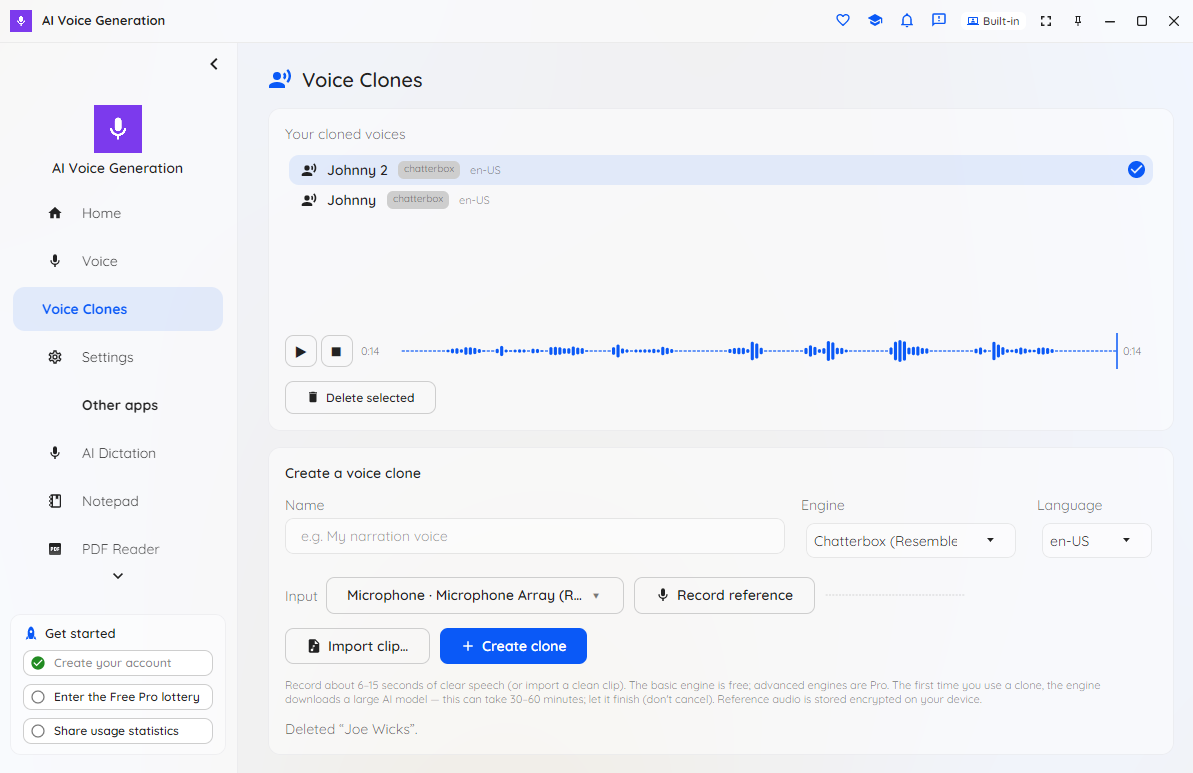The height and width of the screenshot is (773, 1193).
Task: Click the Built-in device button
Action: click(x=993, y=21)
